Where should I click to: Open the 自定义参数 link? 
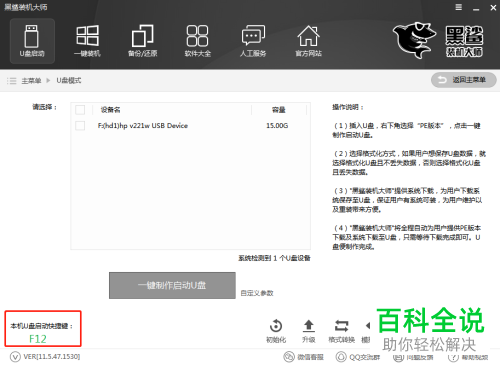coord(257,293)
